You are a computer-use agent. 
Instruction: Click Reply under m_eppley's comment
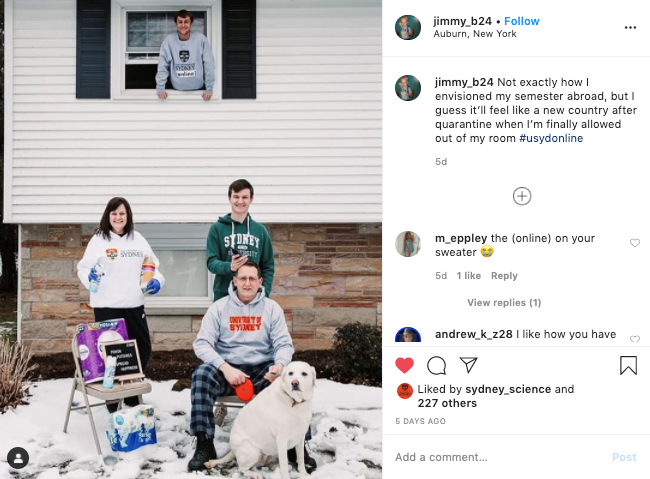[x=504, y=275]
